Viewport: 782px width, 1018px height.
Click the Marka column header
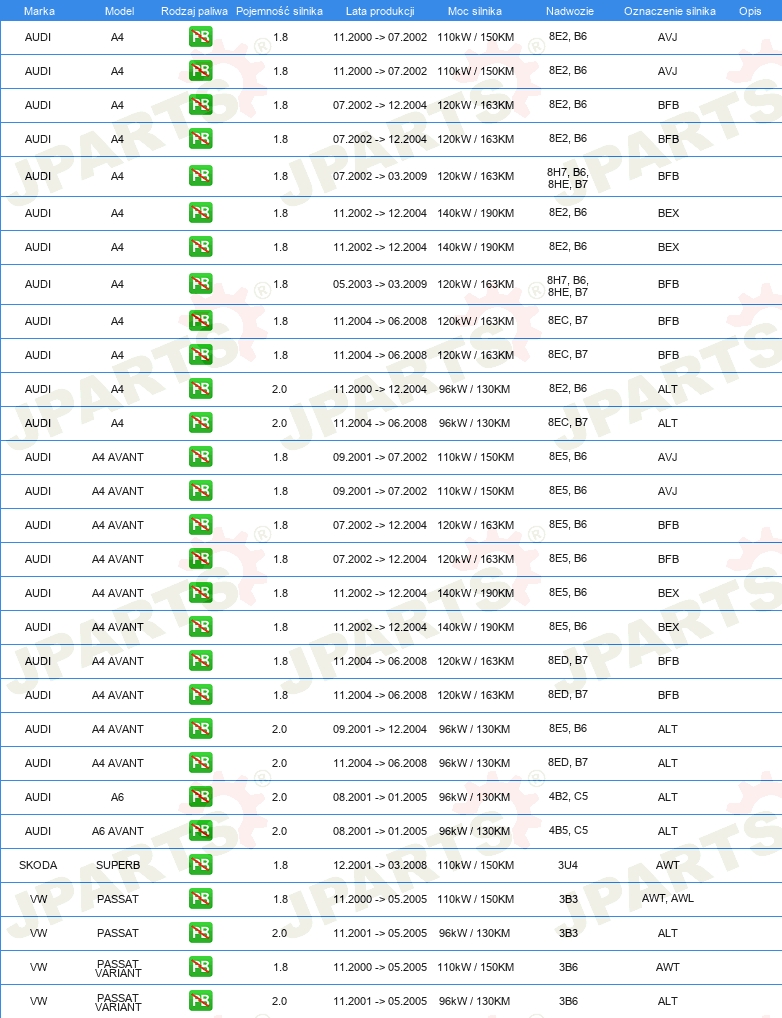coord(39,11)
